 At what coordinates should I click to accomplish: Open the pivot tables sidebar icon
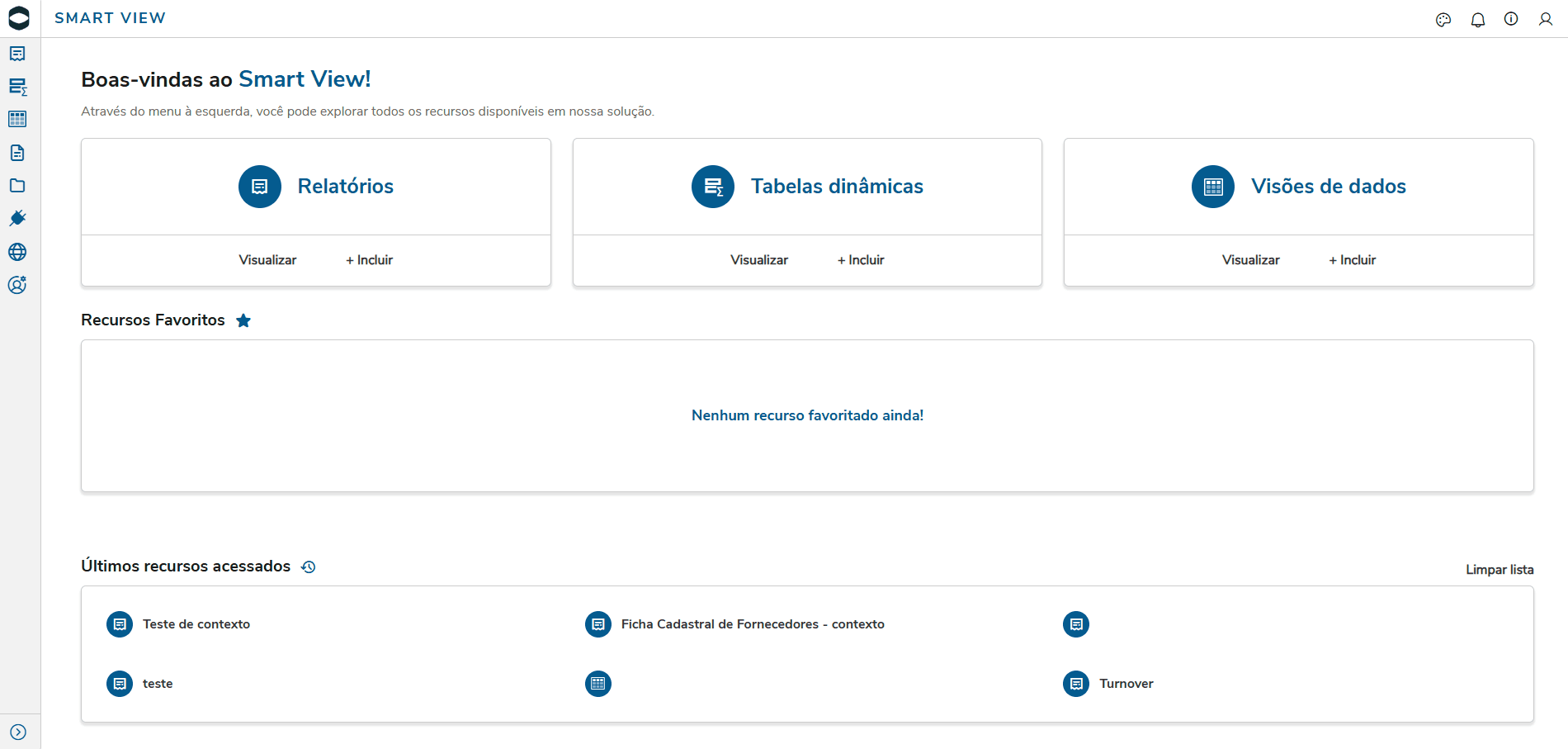pos(17,87)
